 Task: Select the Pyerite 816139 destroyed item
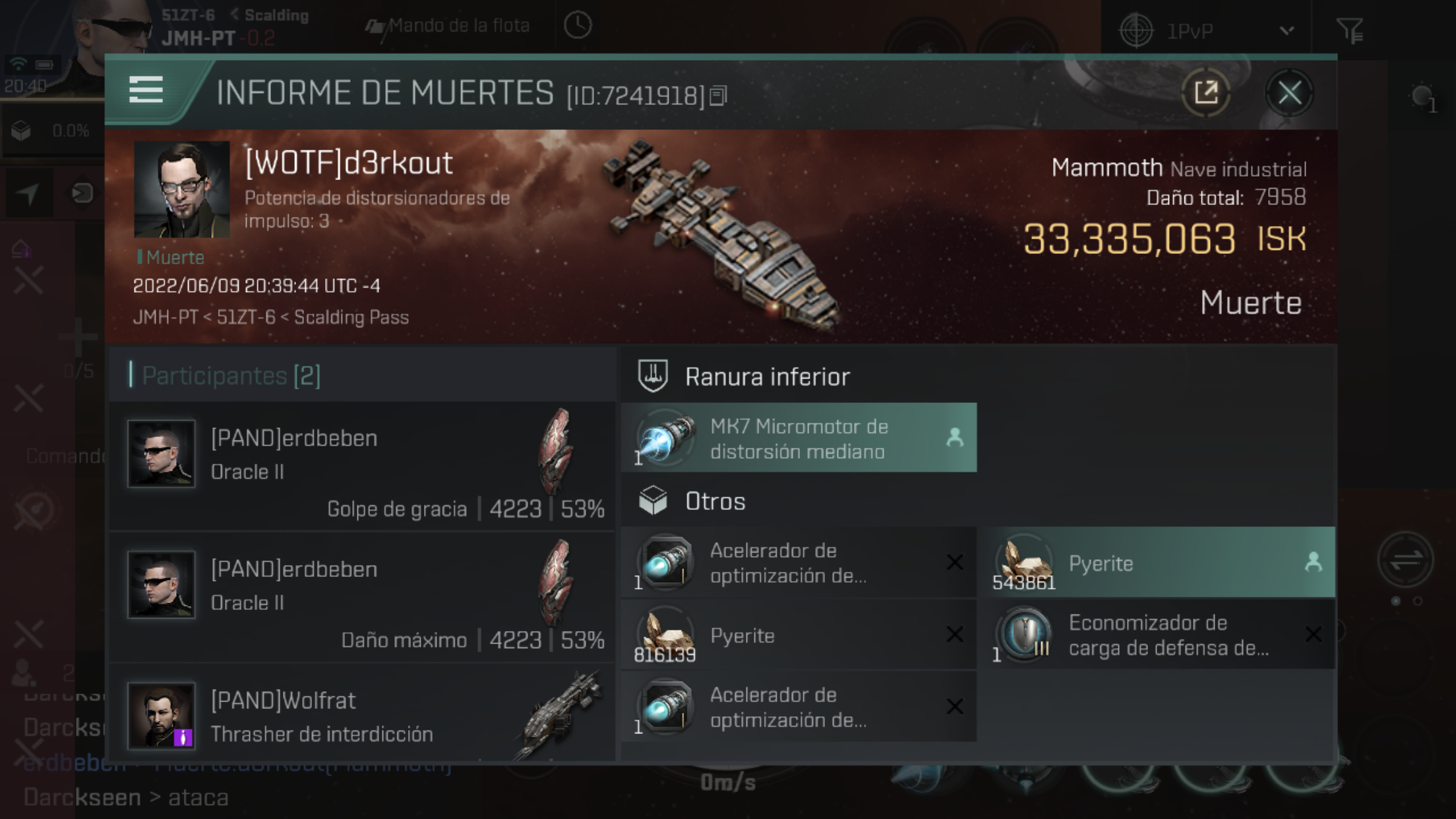[799, 635]
